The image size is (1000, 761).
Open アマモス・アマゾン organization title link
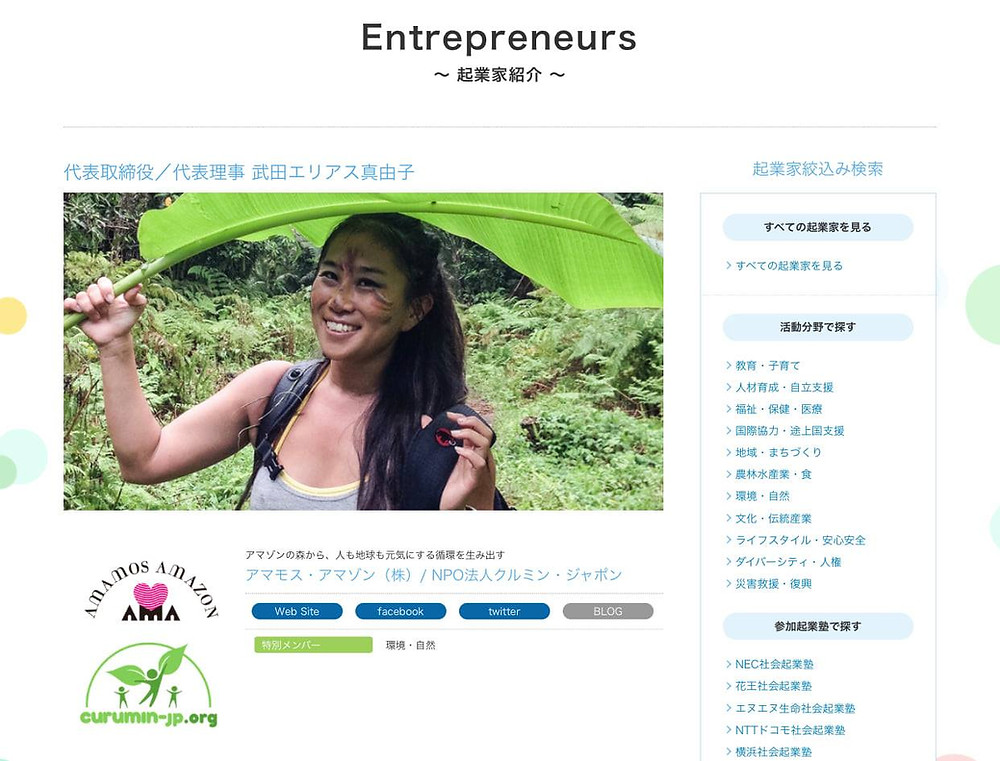[x=434, y=575]
